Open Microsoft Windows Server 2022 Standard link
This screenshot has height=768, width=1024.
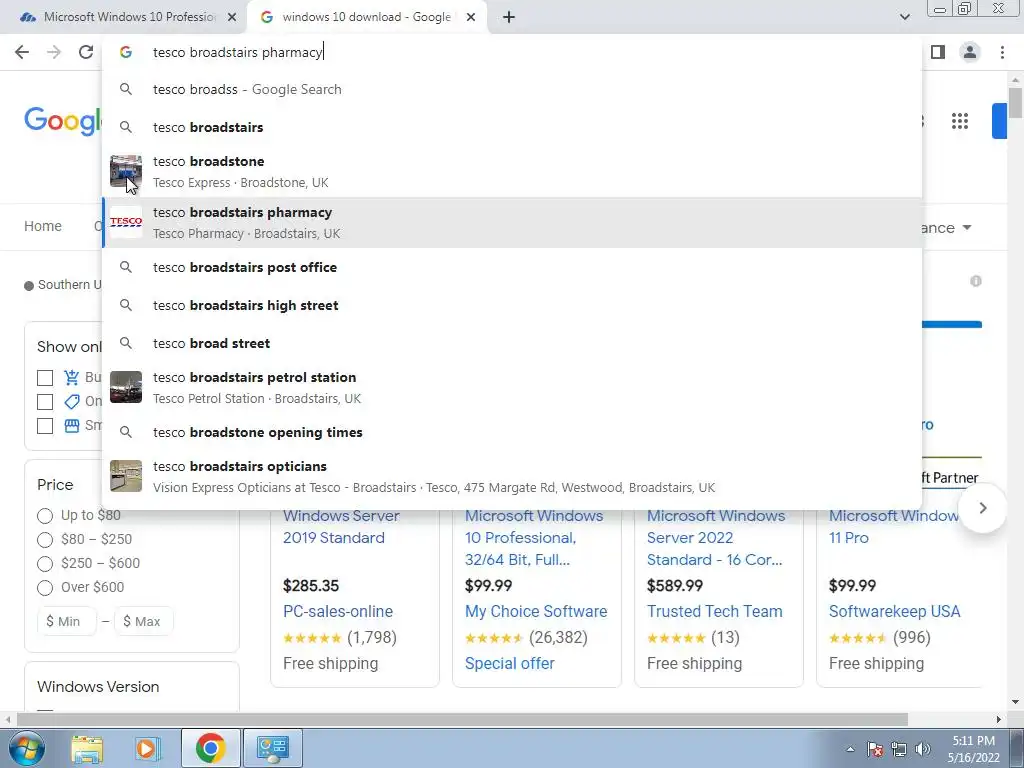coord(716,537)
